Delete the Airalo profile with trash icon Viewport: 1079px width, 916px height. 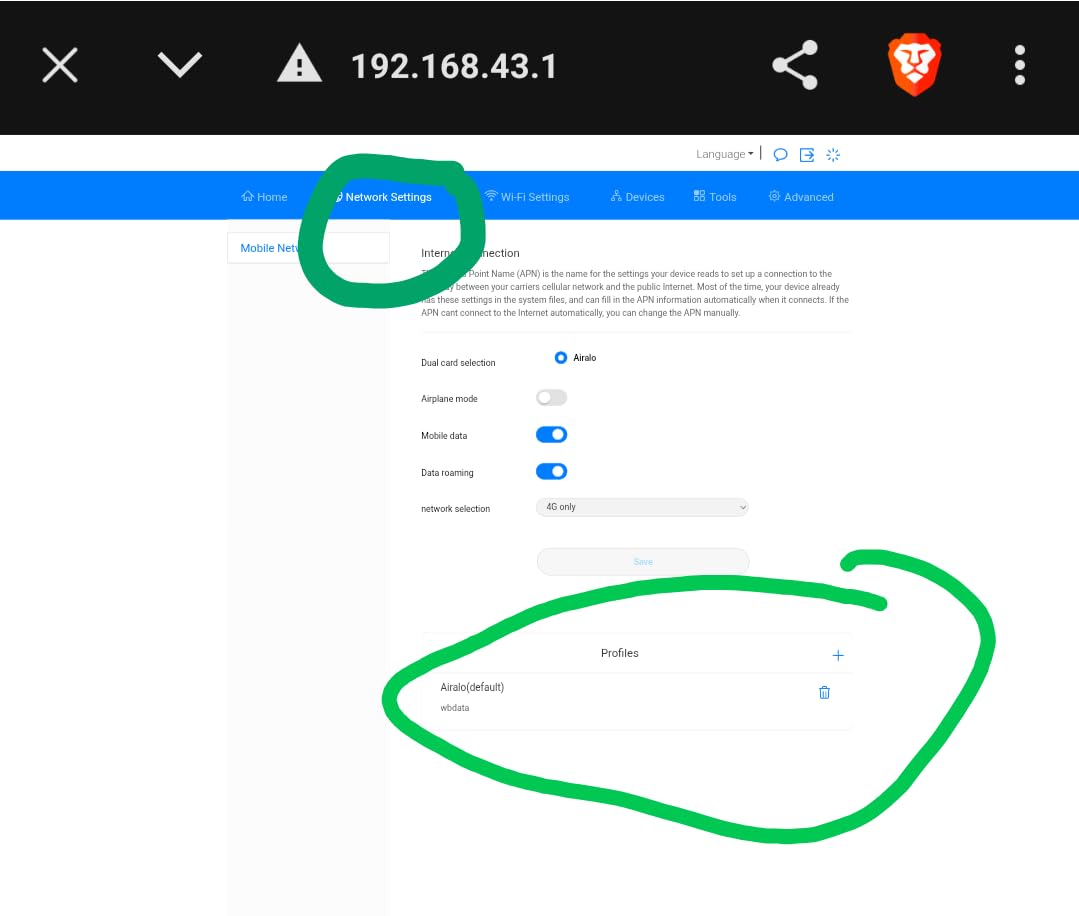coord(824,692)
